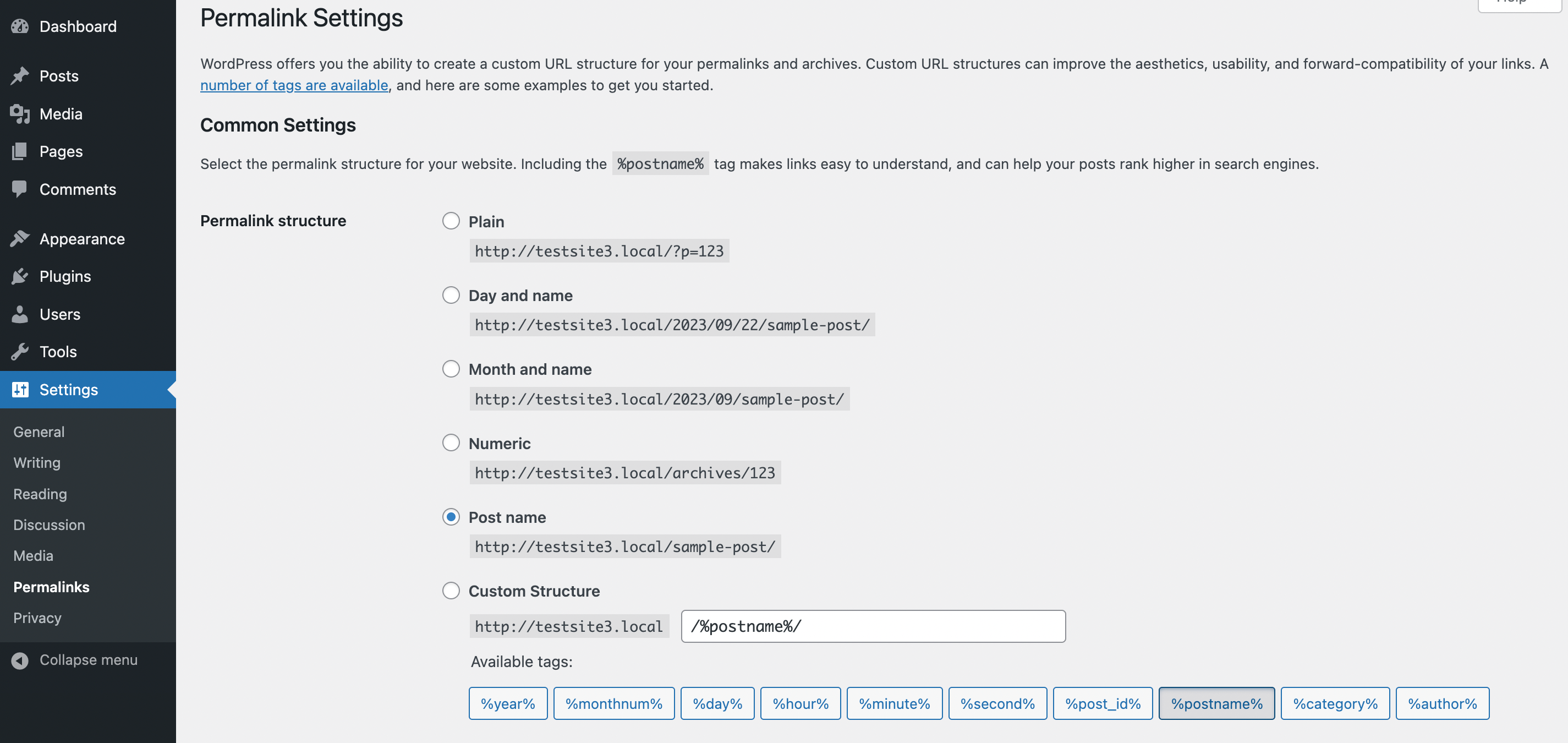The width and height of the screenshot is (1568, 743).
Task: Switch to the Writing settings page
Action: click(x=36, y=462)
